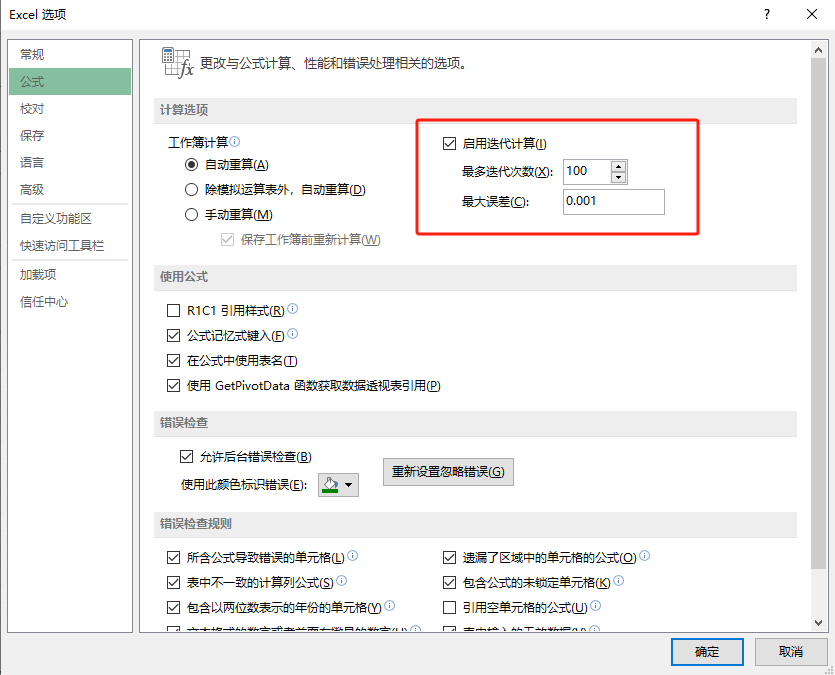Viewport: 835px width, 675px height.
Task: Open the 公式 category
Action: point(70,81)
